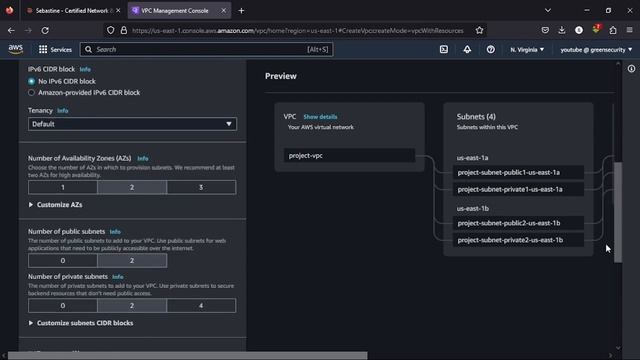Set Availability Zones count to 2

point(132,187)
